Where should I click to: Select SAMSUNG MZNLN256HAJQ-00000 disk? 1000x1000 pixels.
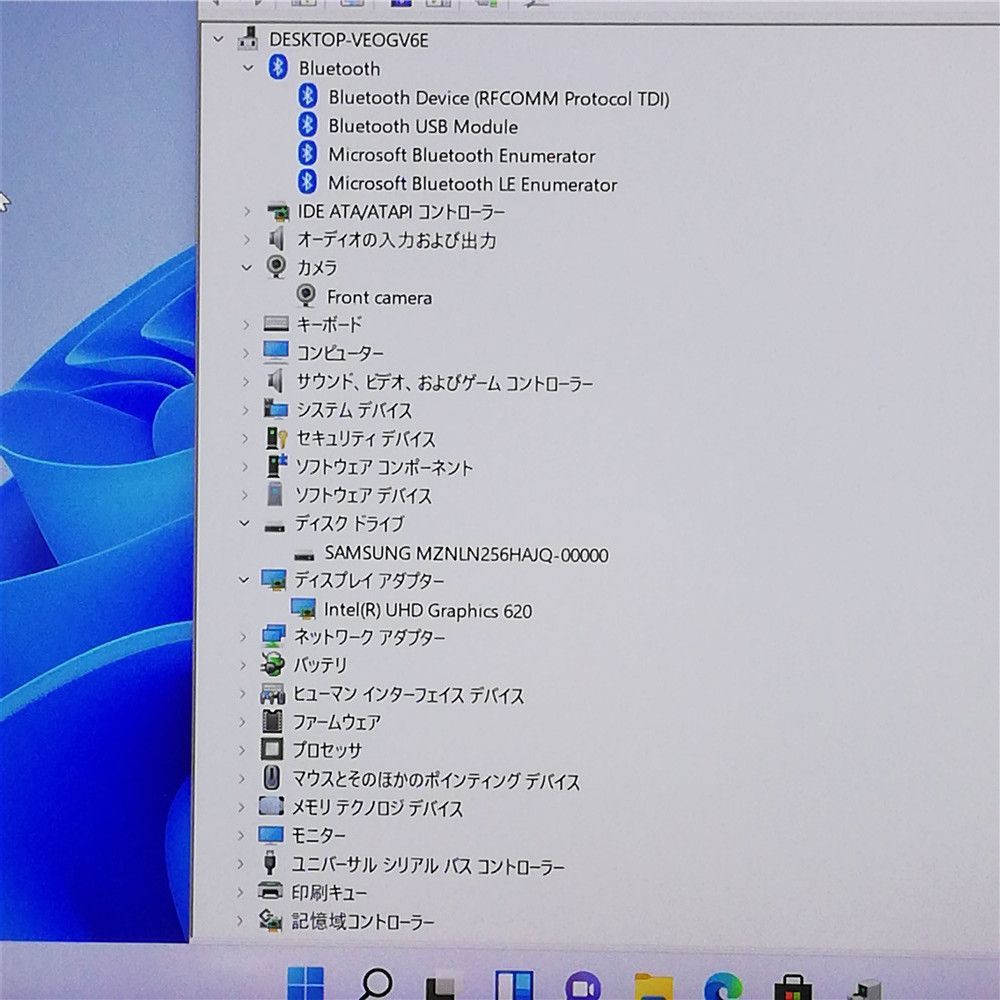[466, 554]
